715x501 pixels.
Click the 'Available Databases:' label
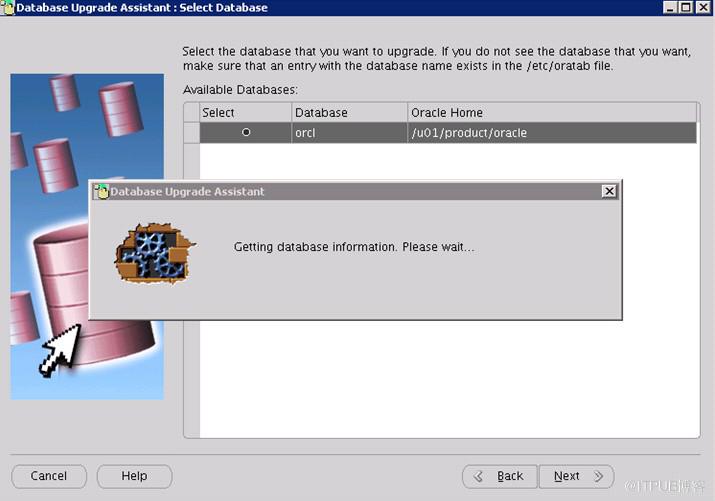(240, 90)
